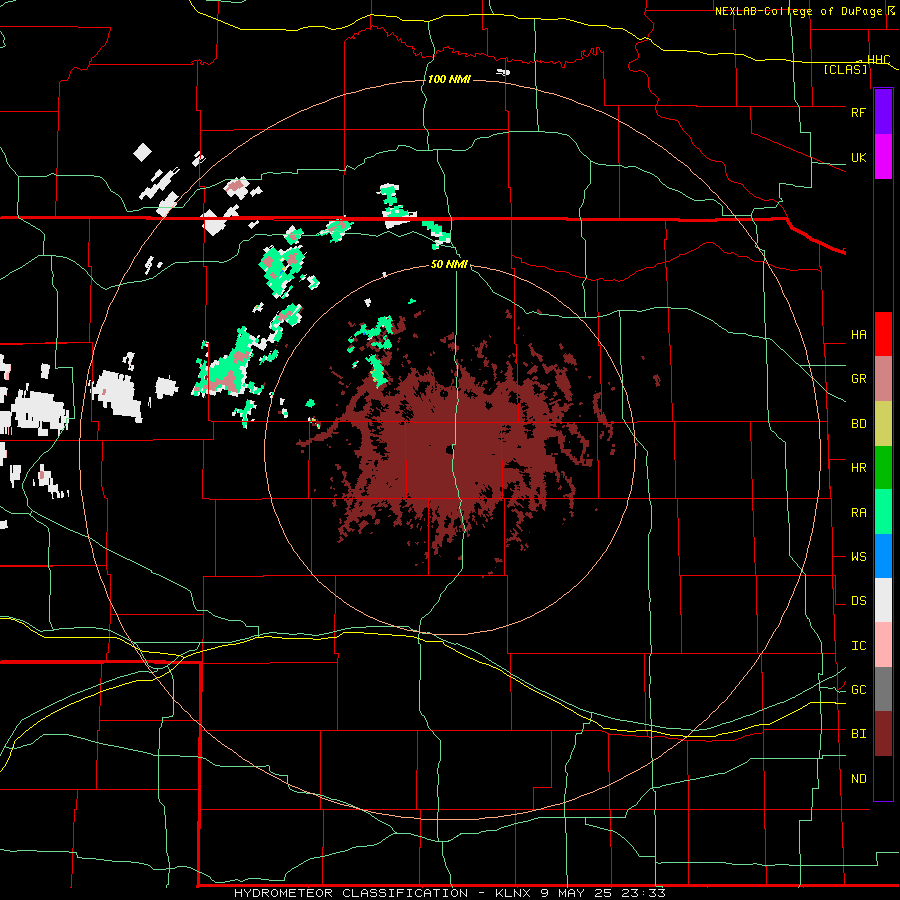
Task: Click the gray GC legend color swatch
Action: click(x=883, y=689)
